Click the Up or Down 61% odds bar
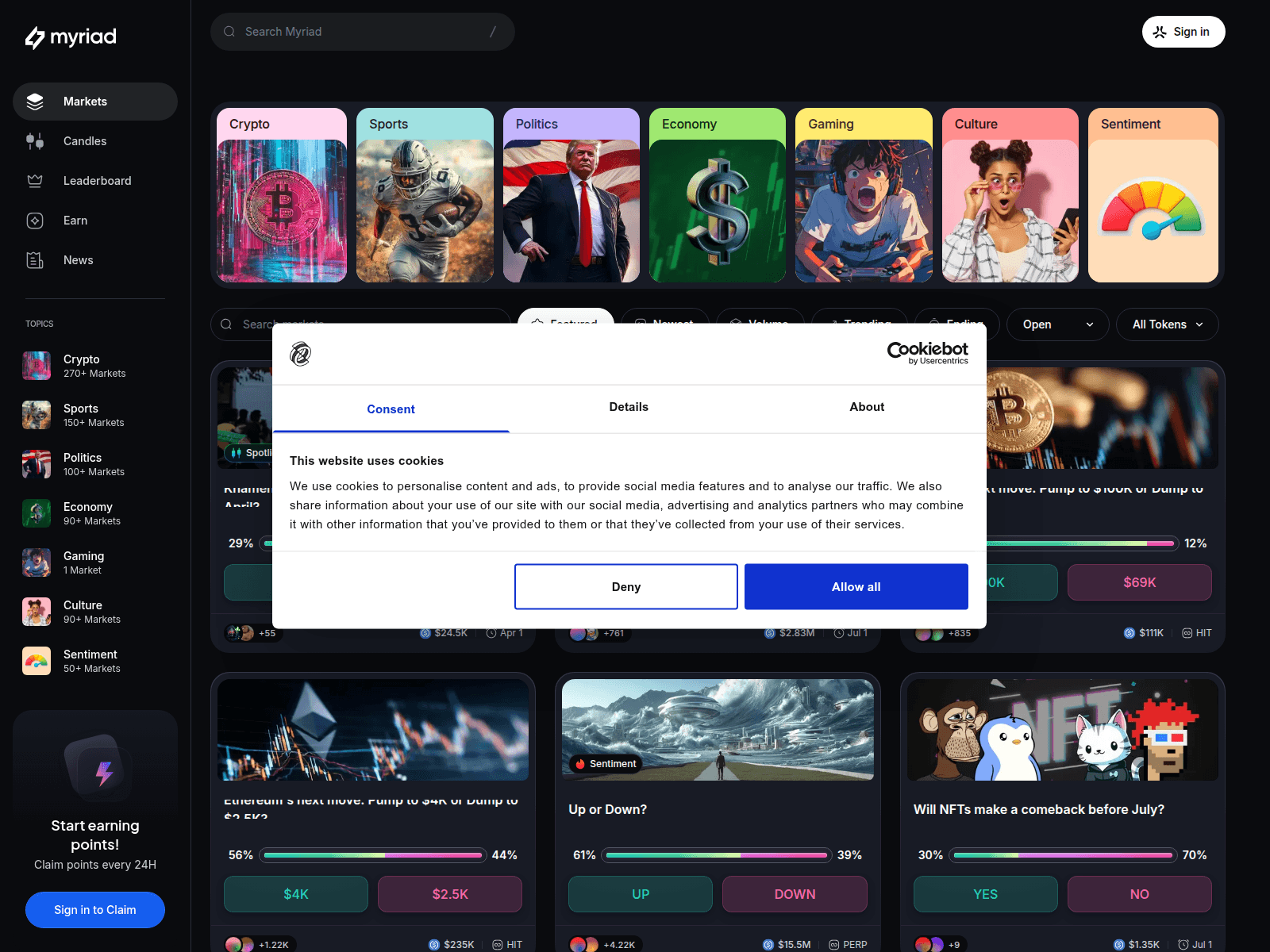Image resolution: width=1270 pixels, height=952 pixels. tap(718, 855)
